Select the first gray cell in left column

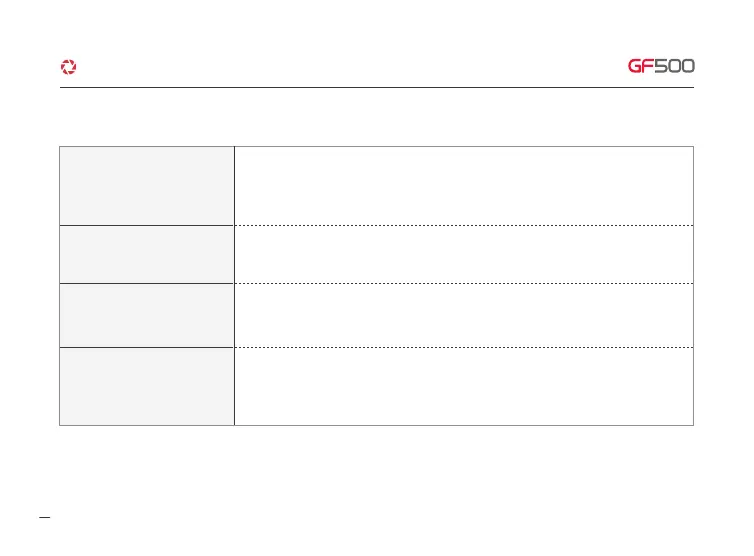[x=147, y=186]
